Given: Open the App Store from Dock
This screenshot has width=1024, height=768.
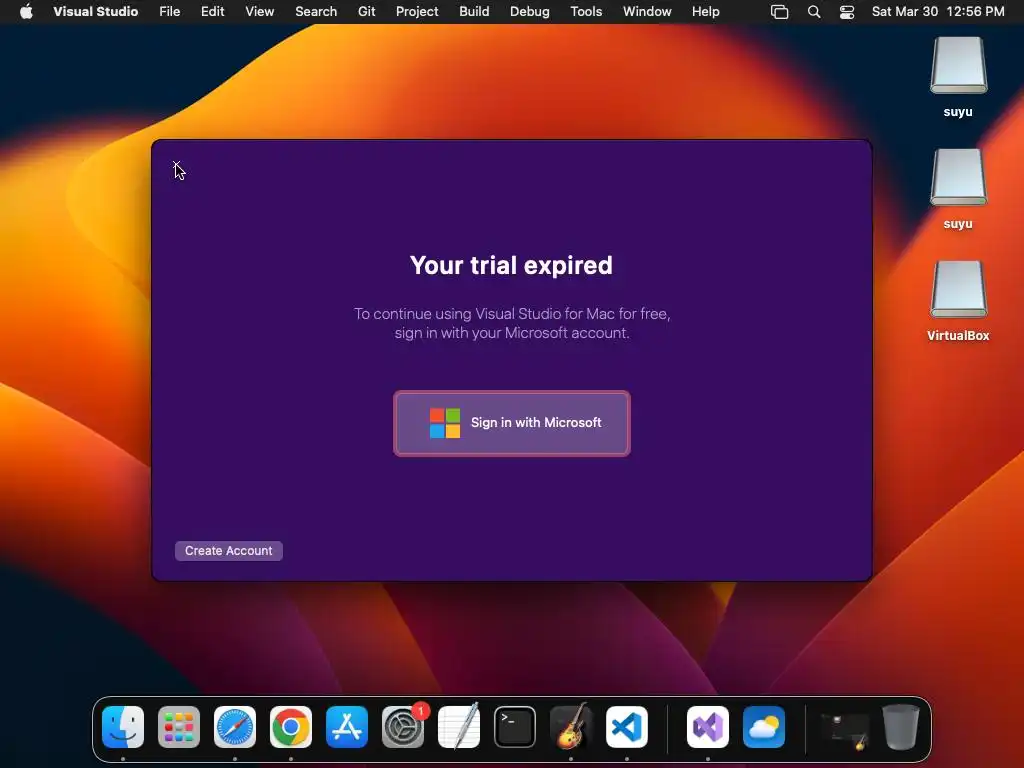Looking at the screenshot, I should pos(347,727).
